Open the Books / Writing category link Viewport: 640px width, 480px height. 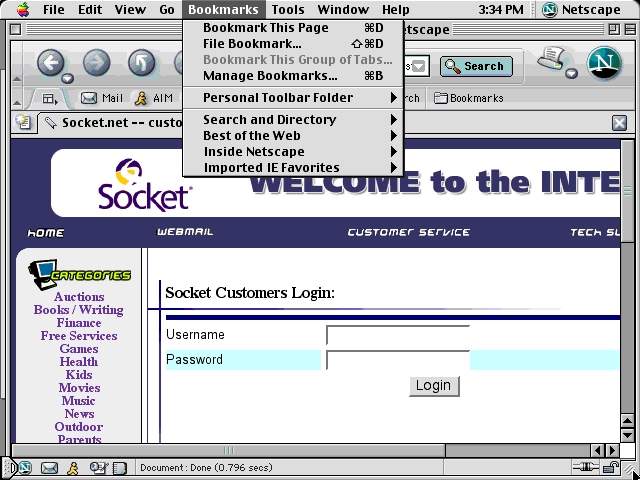tap(78, 310)
